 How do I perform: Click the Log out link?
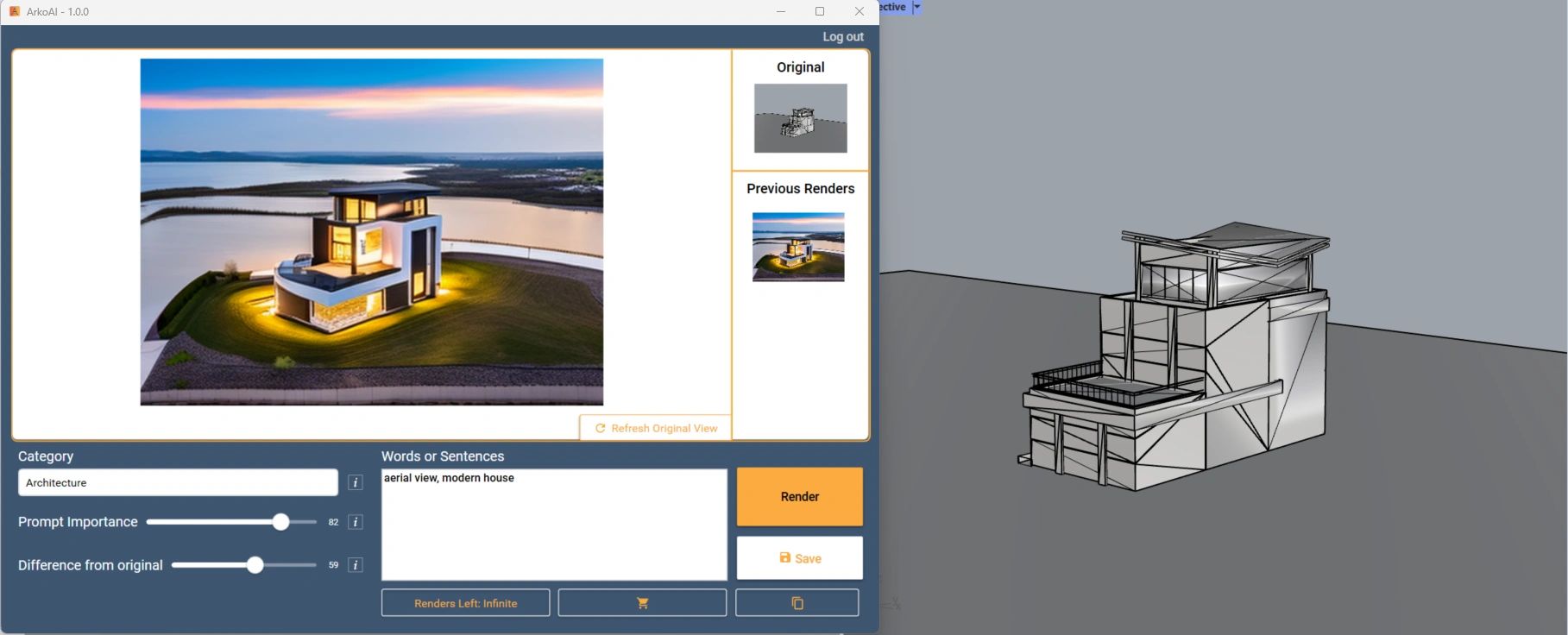click(x=842, y=37)
